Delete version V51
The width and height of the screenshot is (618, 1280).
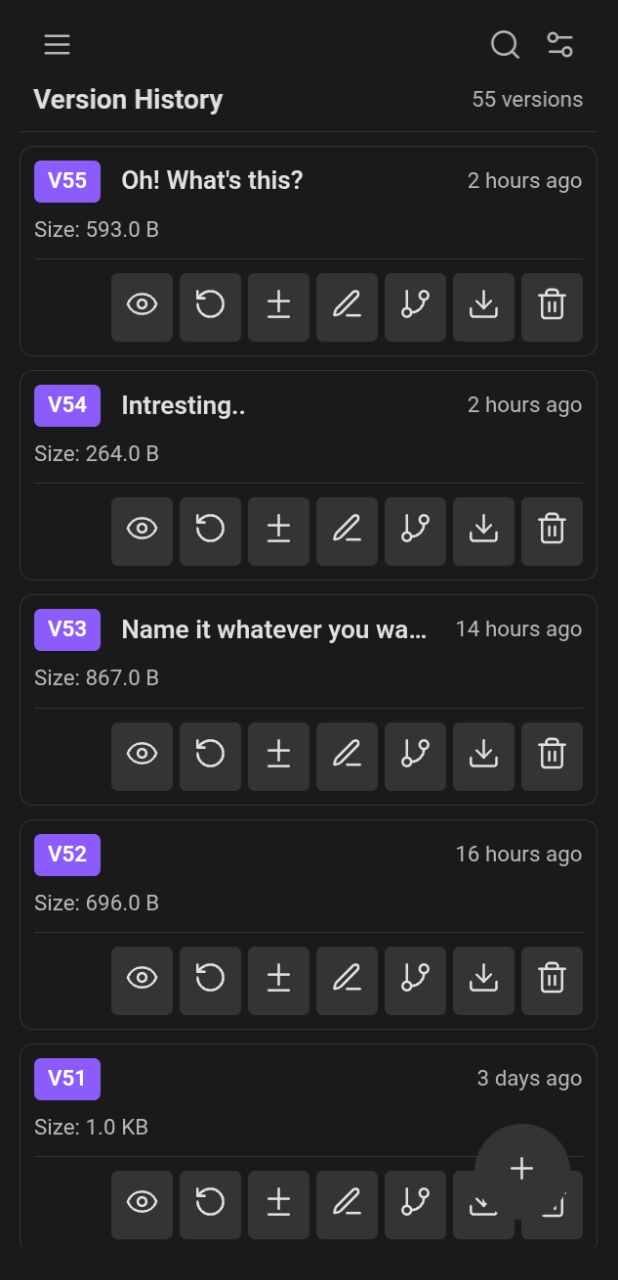[551, 1204]
